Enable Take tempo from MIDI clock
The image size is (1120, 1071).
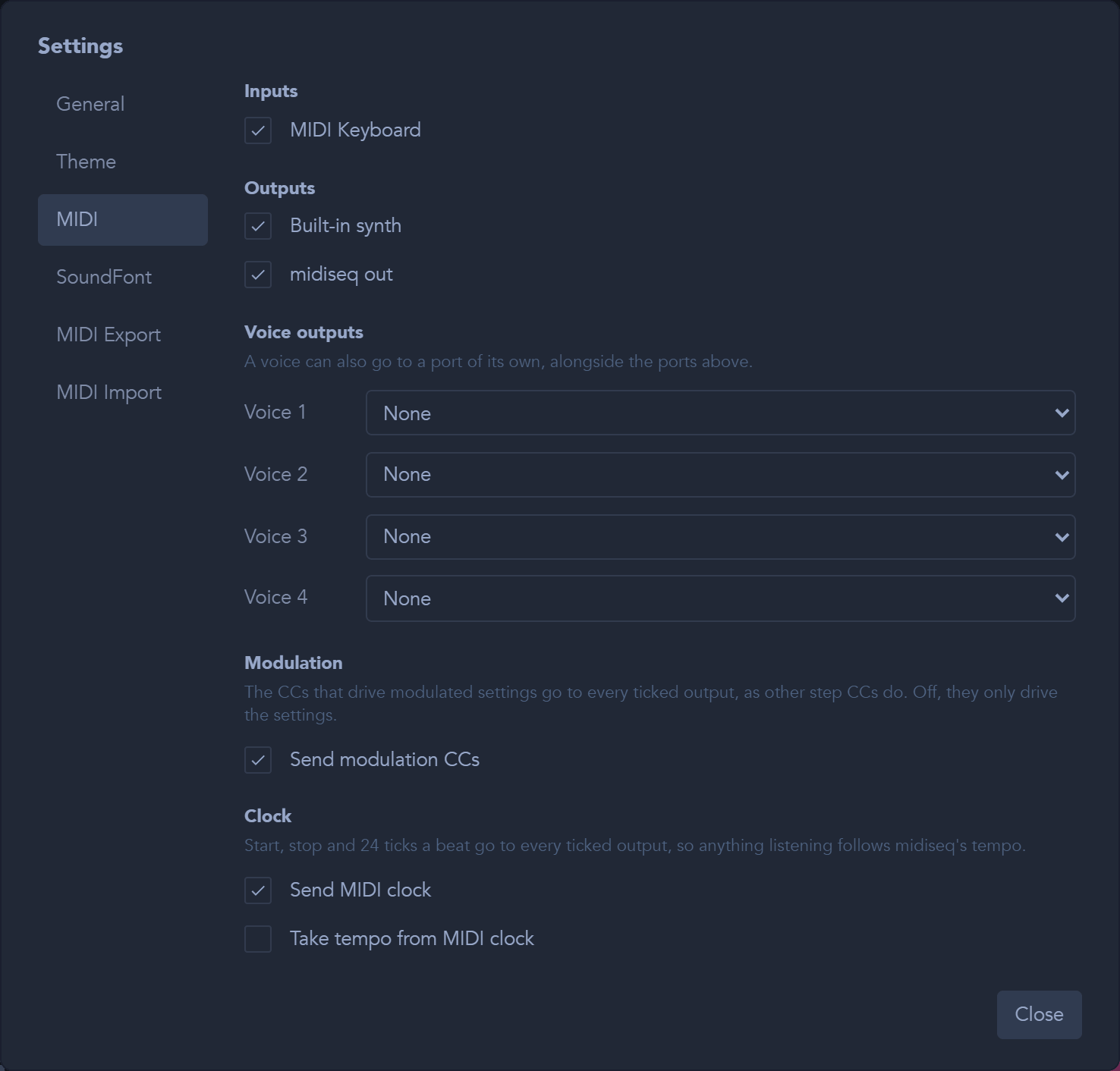point(258,939)
